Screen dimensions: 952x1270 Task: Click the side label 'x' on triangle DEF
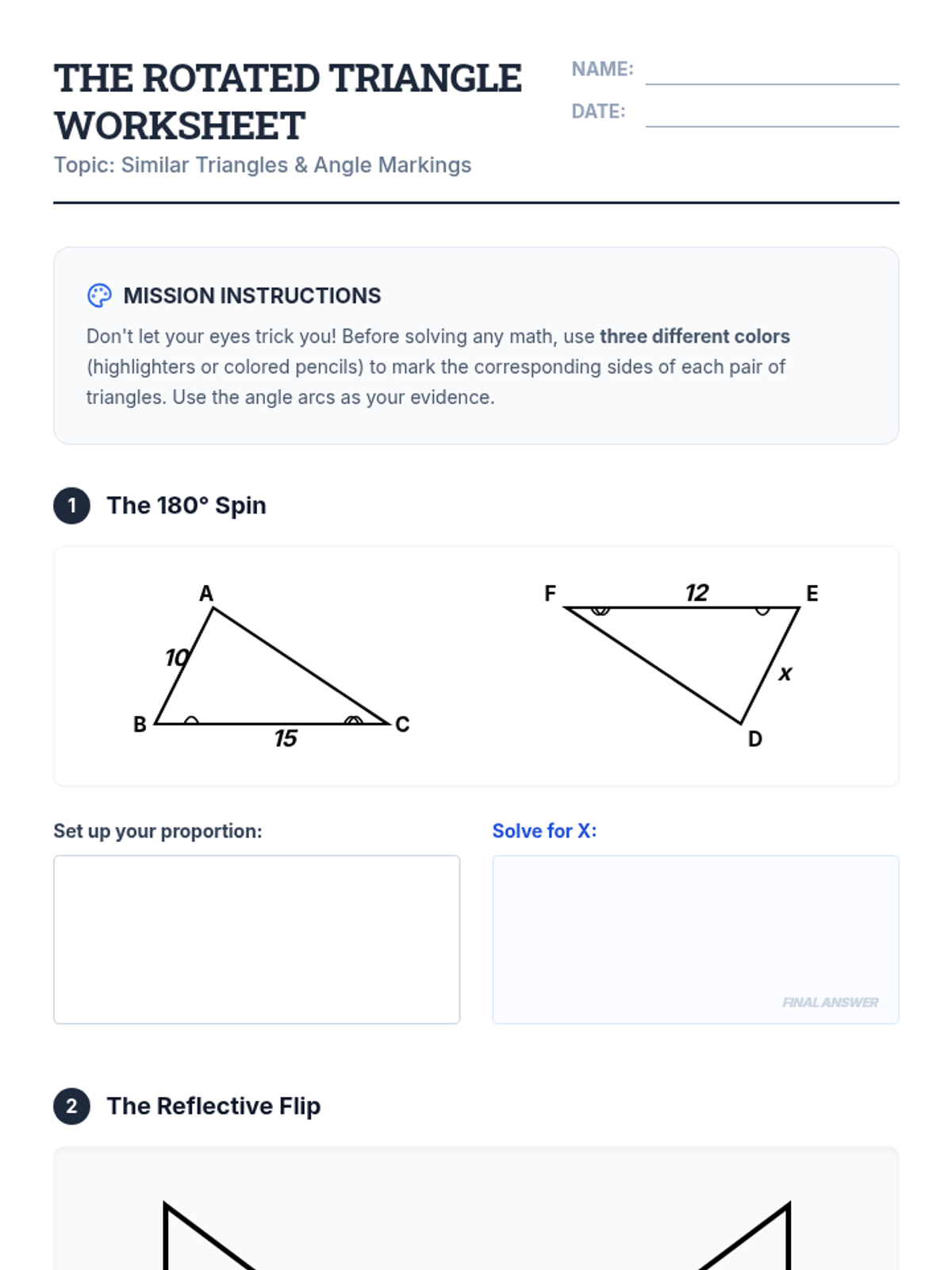tap(785, 674)
